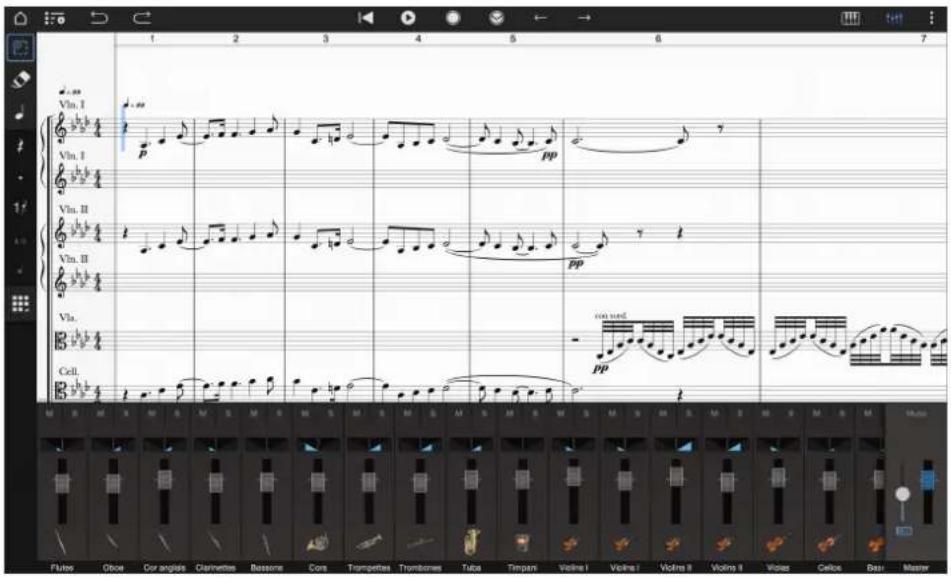
Task: Click the 'Master' channel label
Action: (916, 568)
